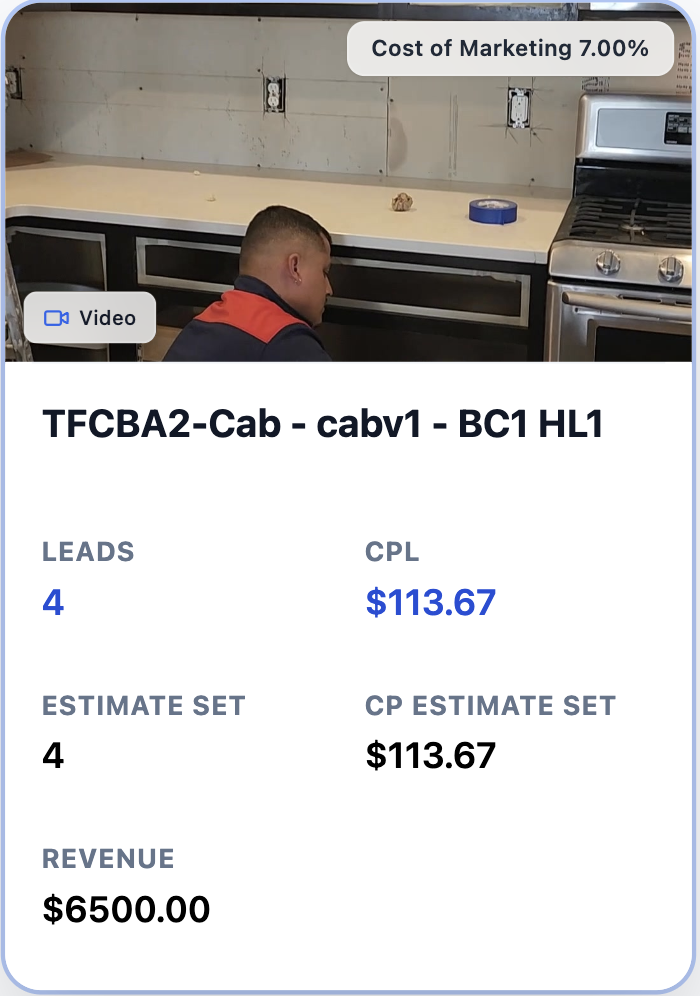This screenshot has height=996, width=700.
Task: Click the Video badge text label
Action: tap(107, 318)
